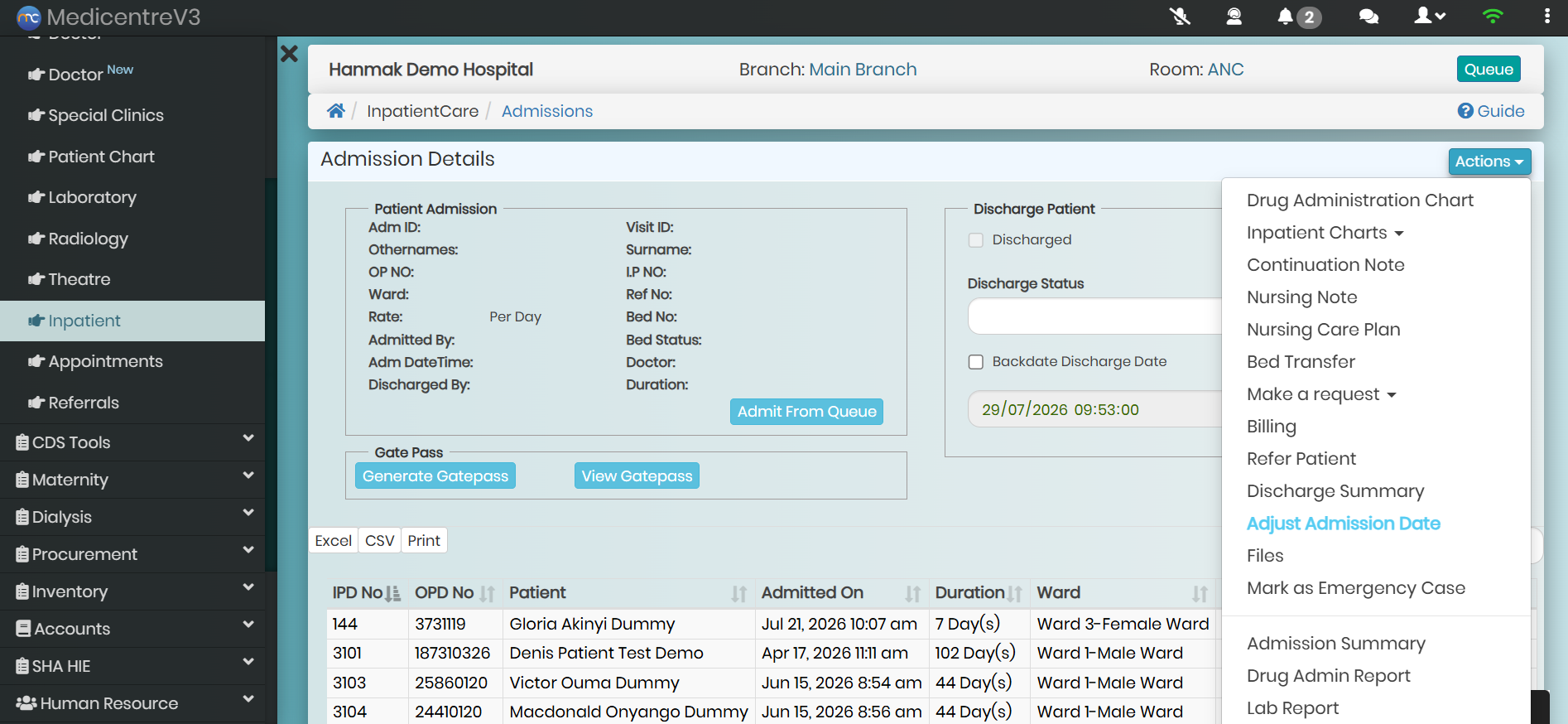Image resolution: width=1568 pixels, height=724 pixels.
Task: Click the MedicentreV3 logo icon
Action: (x=29, y=17)
